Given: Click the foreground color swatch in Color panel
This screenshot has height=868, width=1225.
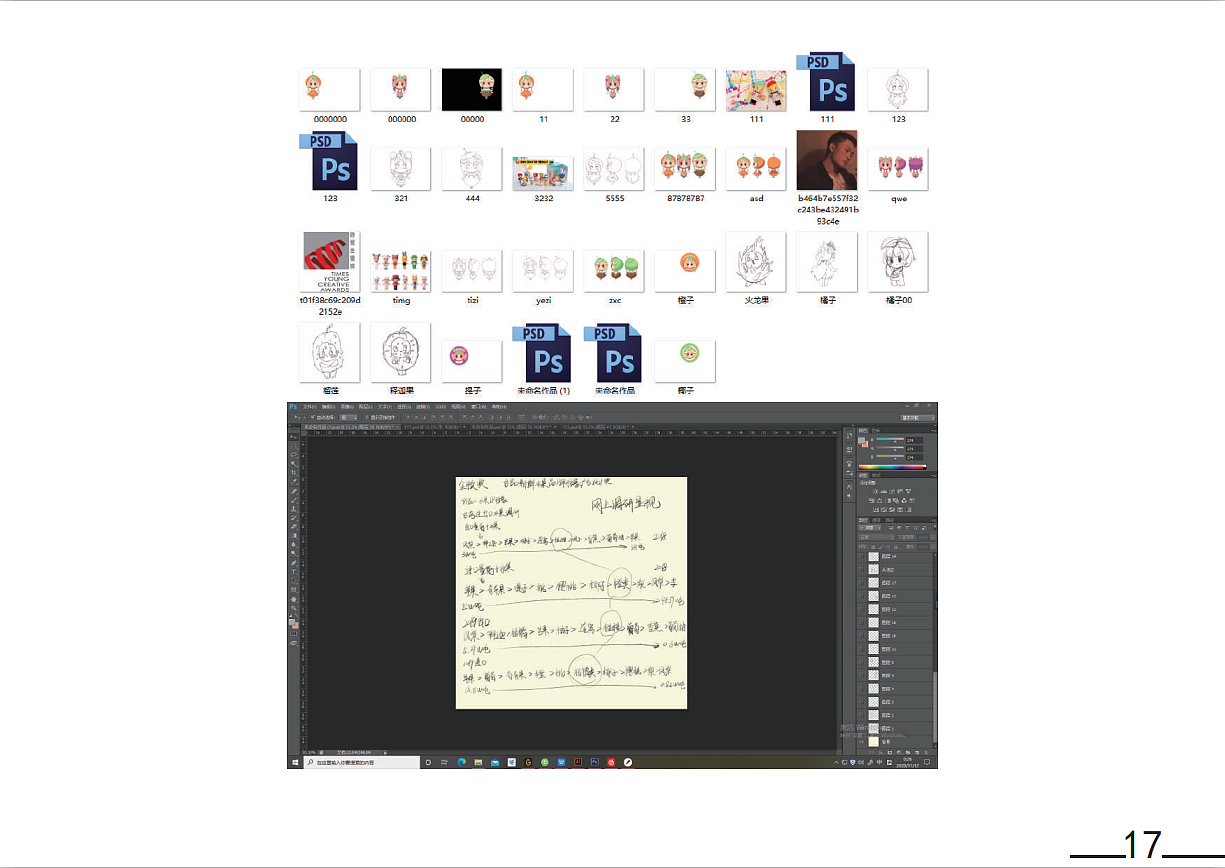Looking at the screenshot, I should pos(861,441).
